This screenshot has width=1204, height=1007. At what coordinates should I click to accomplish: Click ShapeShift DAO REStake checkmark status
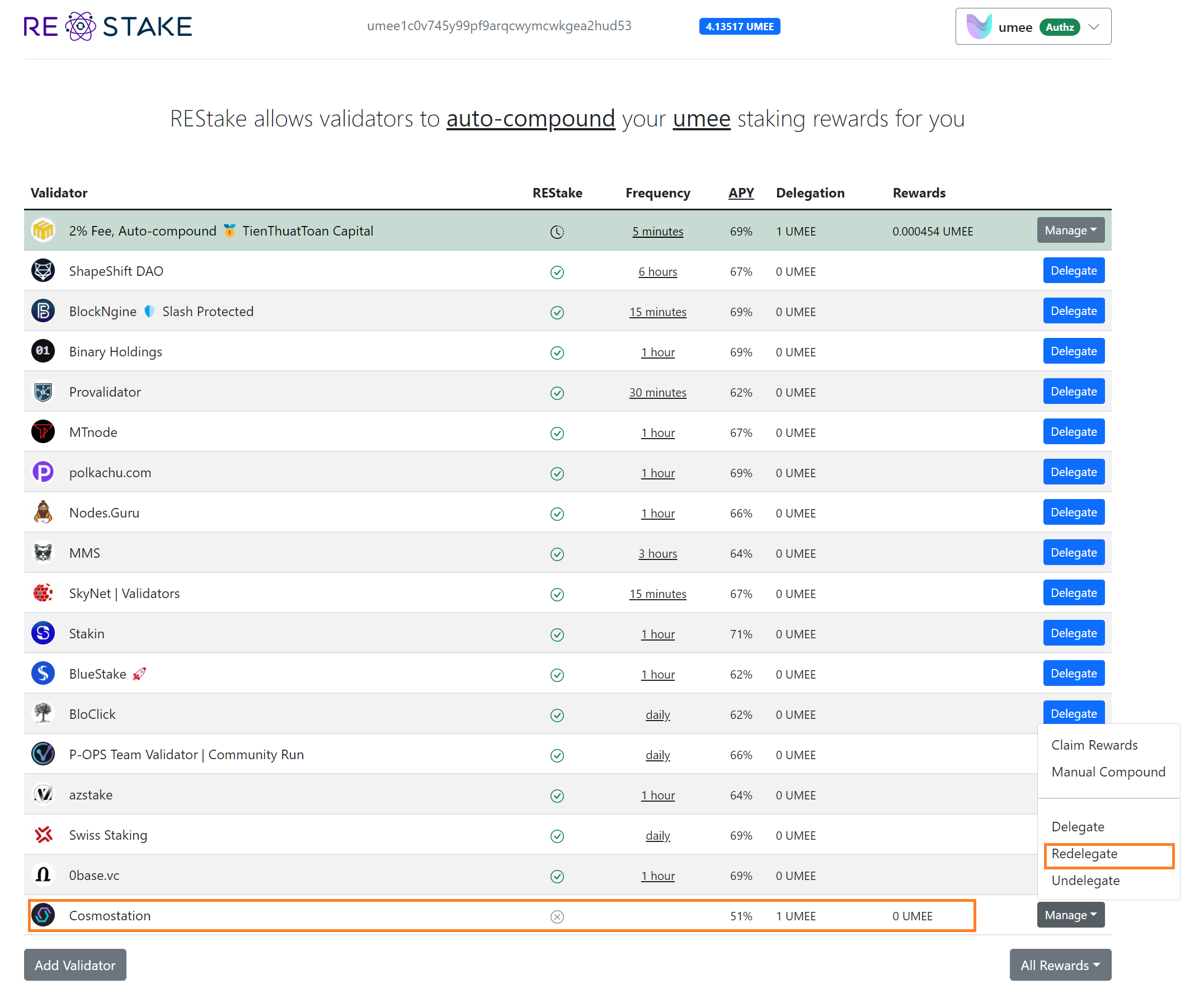[x=557, y=272]
